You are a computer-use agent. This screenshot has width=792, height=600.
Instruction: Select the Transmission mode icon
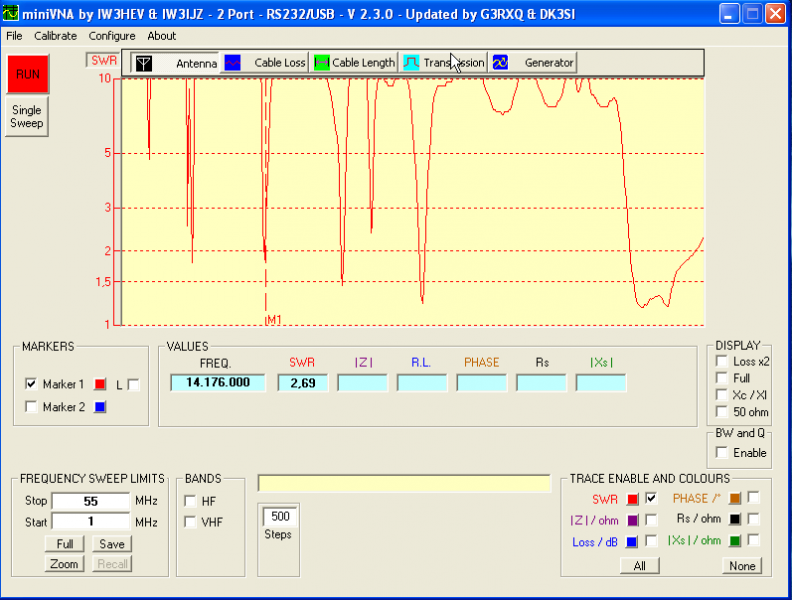coord(411,63)
